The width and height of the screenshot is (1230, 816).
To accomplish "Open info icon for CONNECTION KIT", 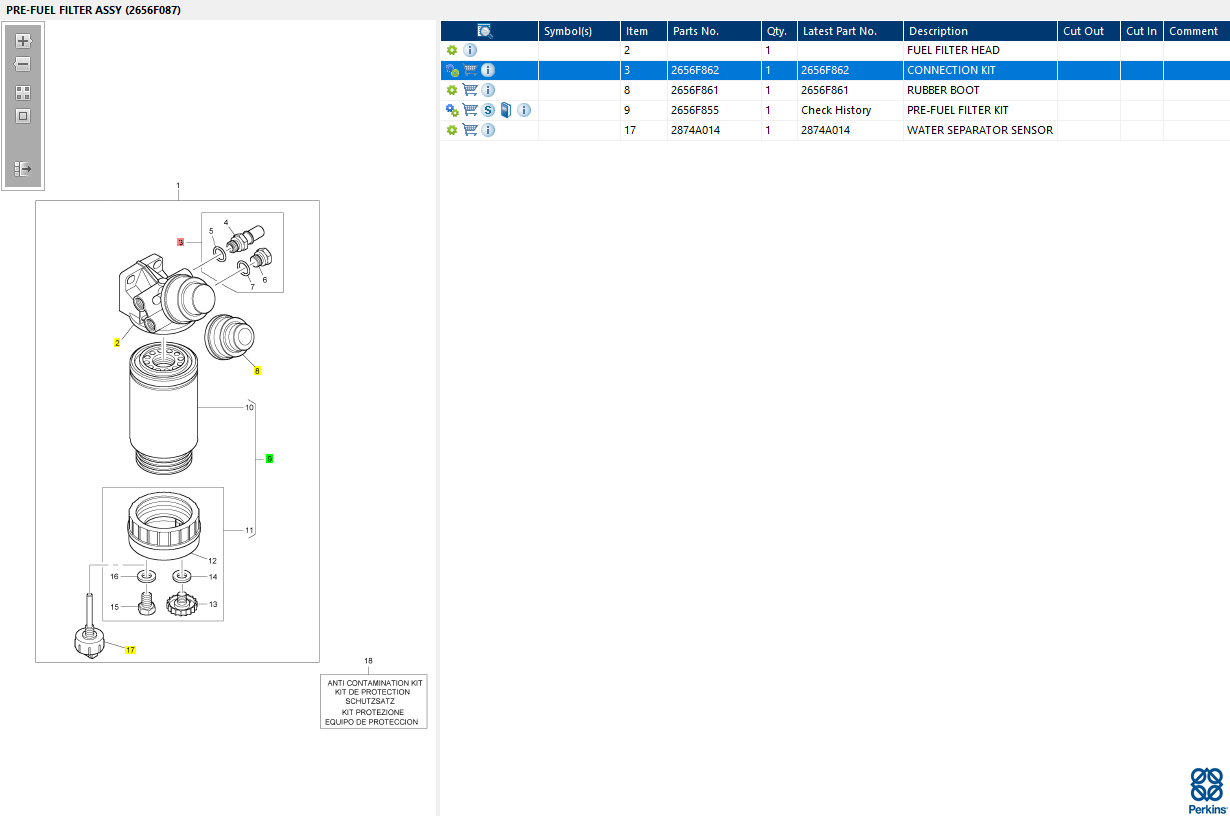I will (488, 70).
